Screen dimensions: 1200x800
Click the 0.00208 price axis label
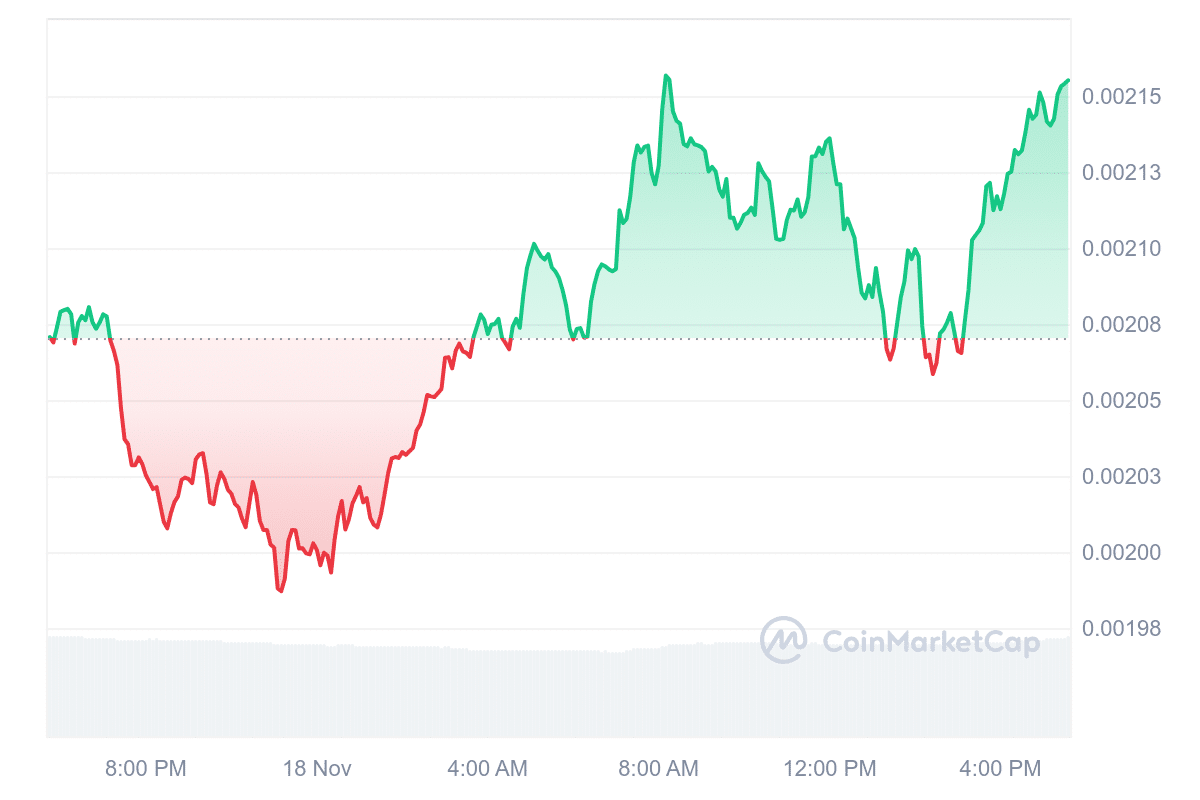point(1121,325)
